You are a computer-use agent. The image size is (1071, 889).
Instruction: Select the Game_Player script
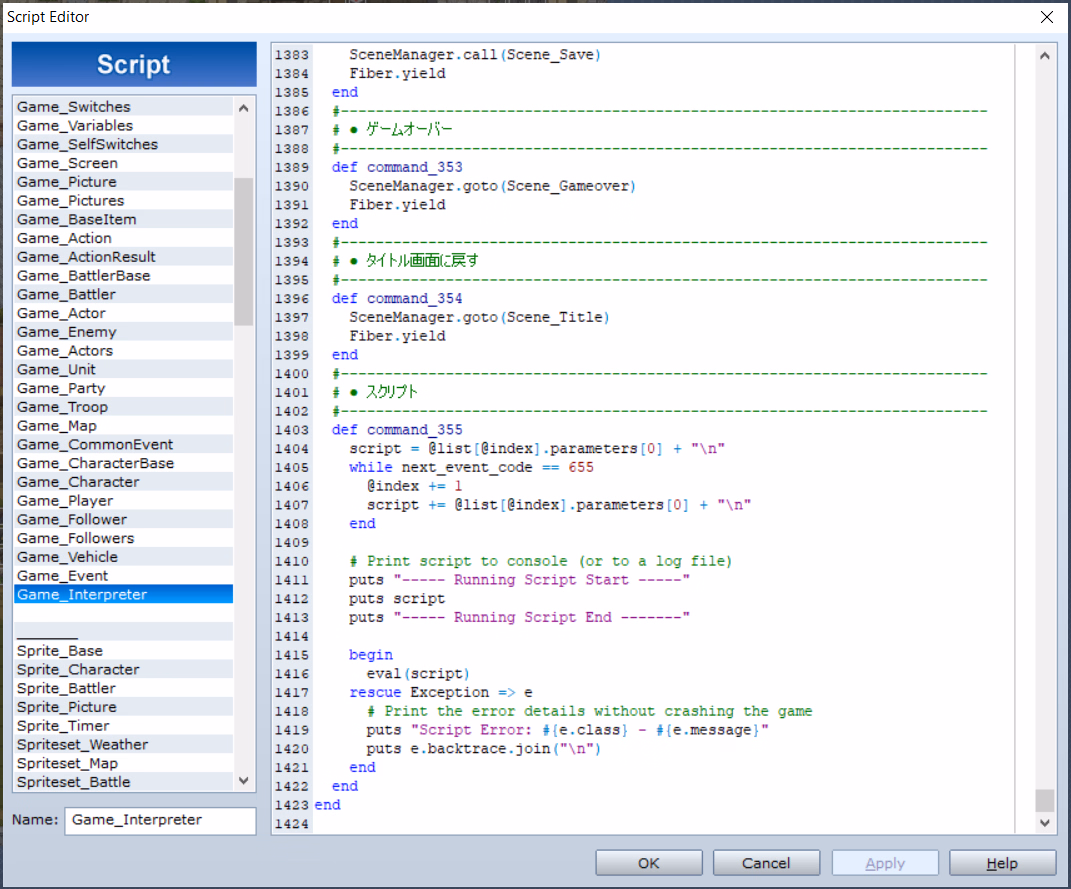pos(65,501)
